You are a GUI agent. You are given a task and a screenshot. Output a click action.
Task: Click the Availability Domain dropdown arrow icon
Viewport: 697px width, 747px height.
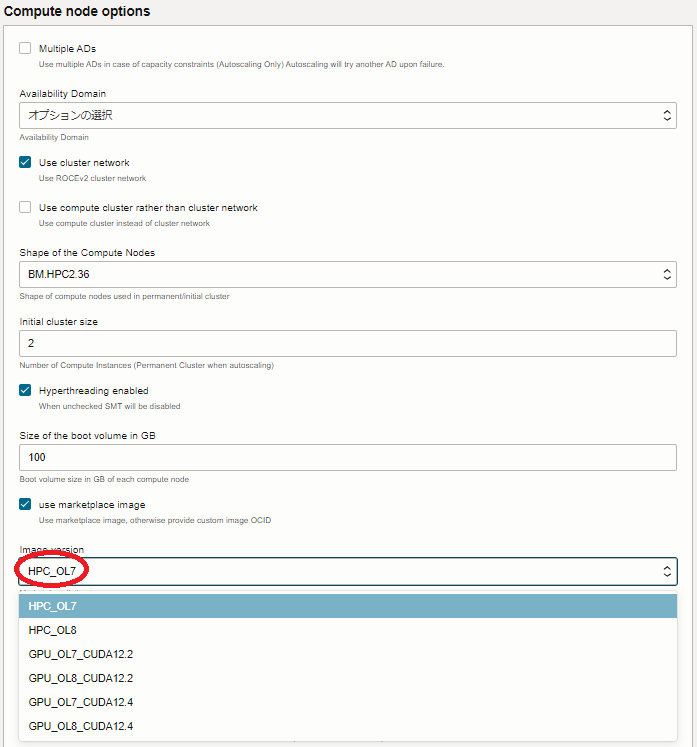668,116
